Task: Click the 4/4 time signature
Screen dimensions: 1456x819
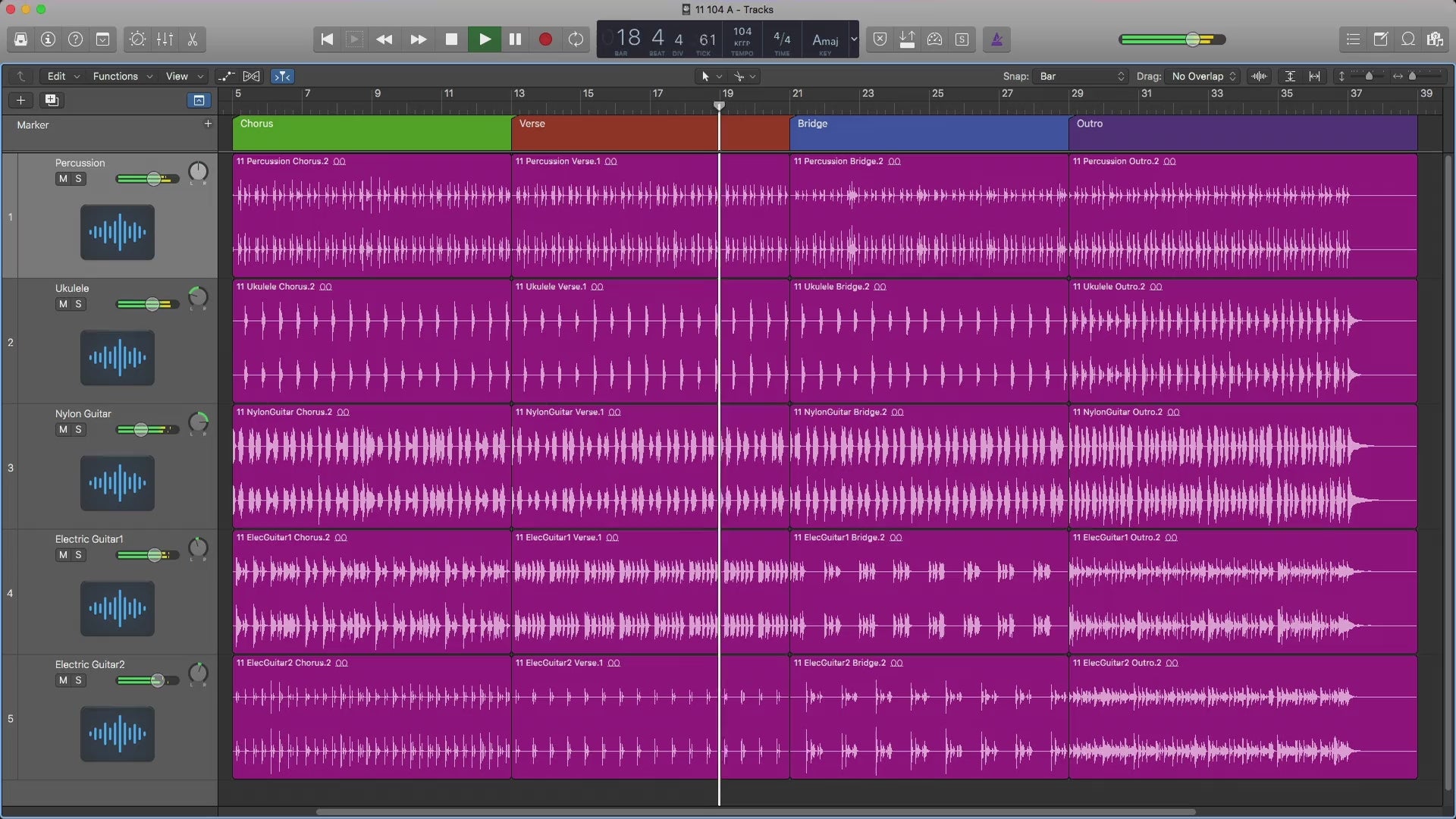Action: [782, 39]
